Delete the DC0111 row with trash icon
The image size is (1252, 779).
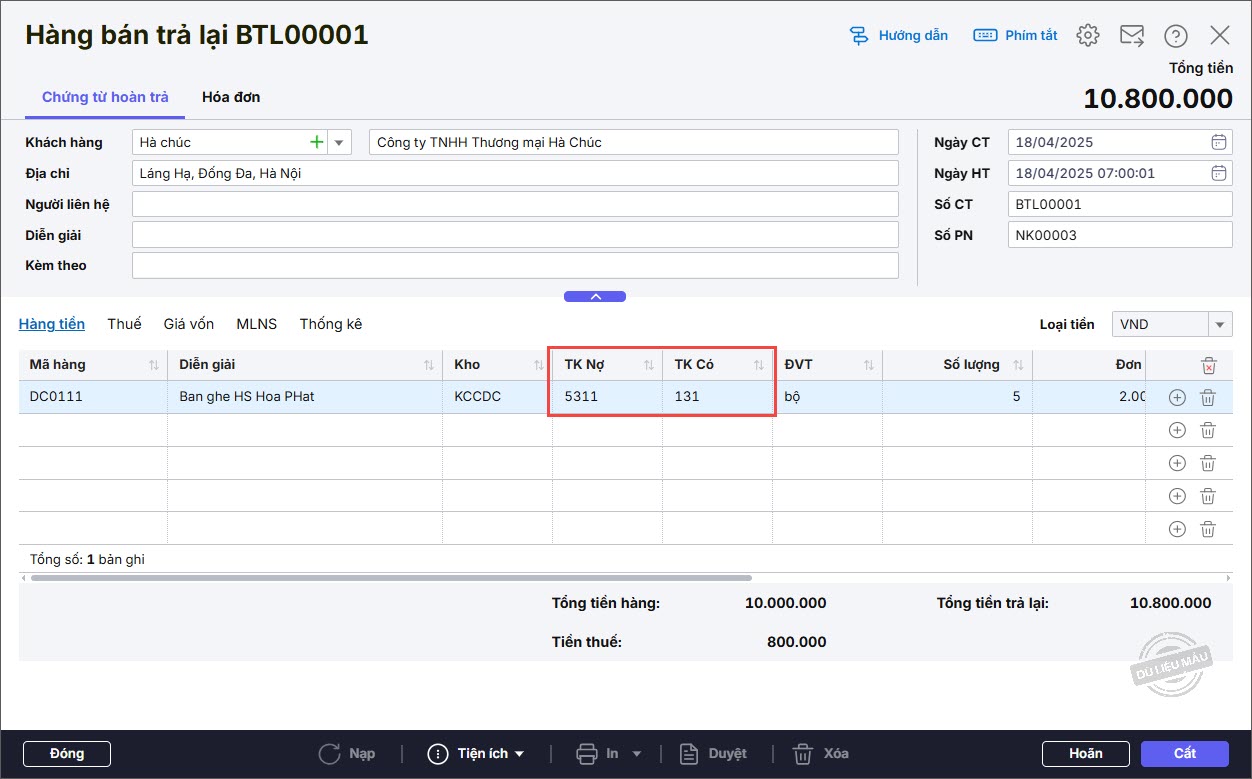coord(1207,397)
